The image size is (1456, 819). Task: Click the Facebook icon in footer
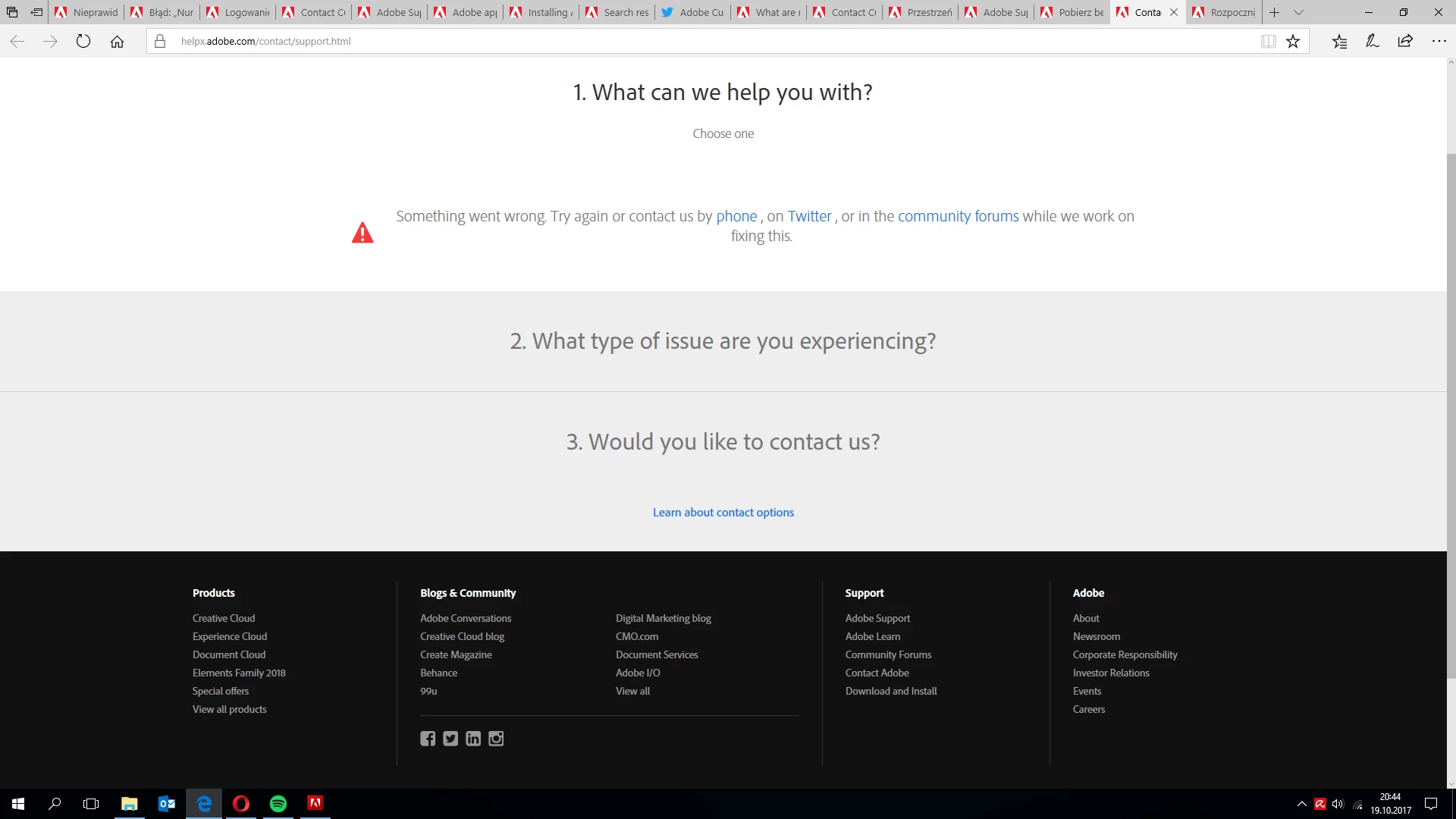pyautogui.click(x=428, y=739)
